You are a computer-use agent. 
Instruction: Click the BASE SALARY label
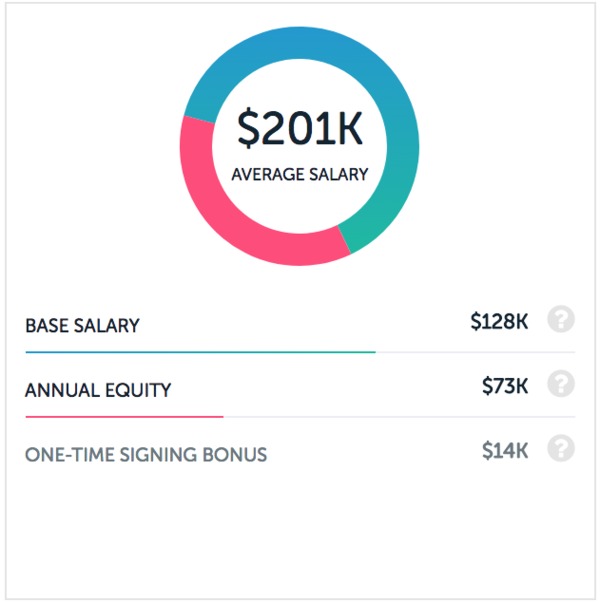(82, 326)
